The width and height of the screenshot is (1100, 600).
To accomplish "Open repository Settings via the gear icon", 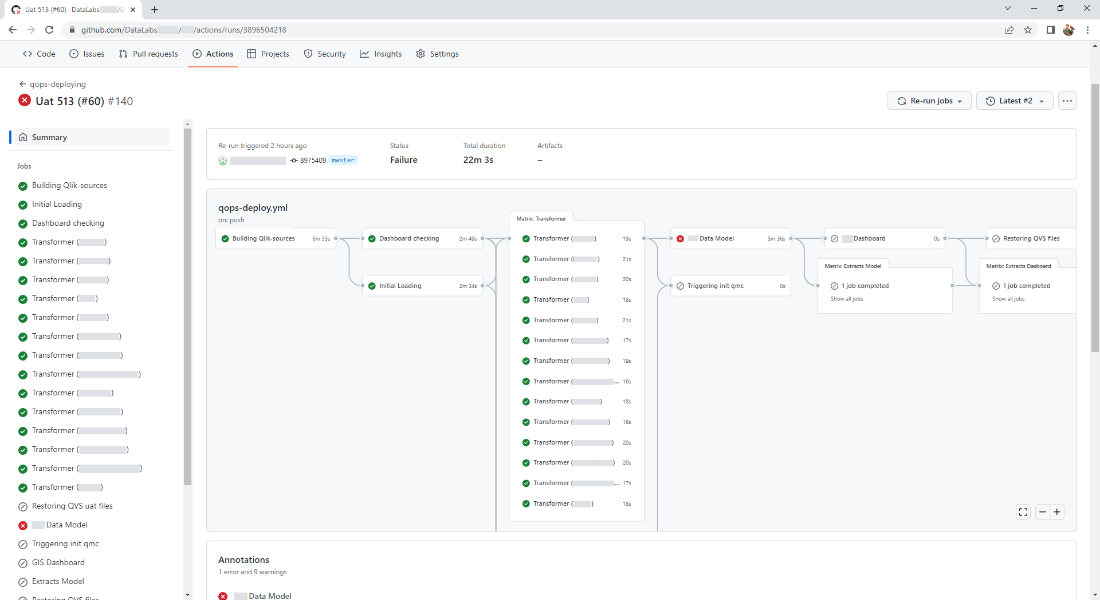I will click(419, 54).
